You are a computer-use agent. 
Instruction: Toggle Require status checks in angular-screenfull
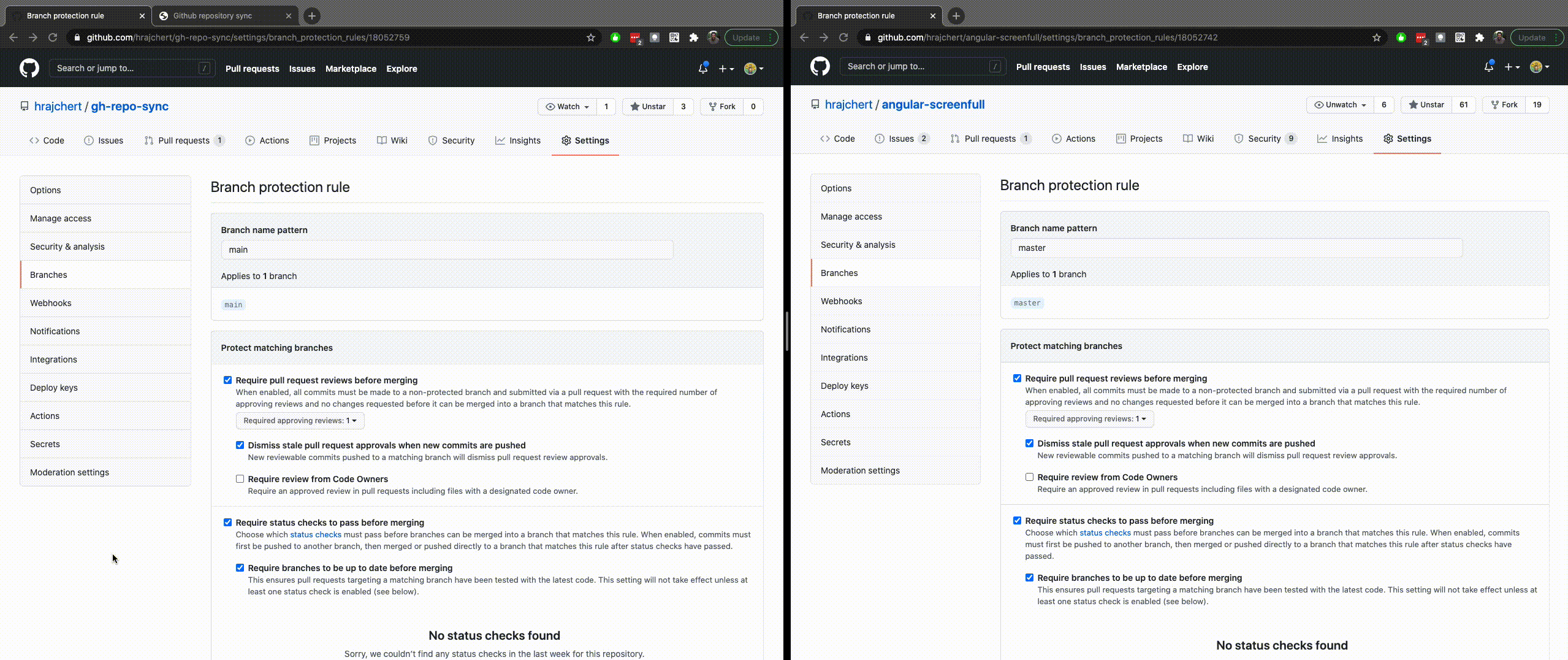pyautogui.click(x=1017, y=521)
